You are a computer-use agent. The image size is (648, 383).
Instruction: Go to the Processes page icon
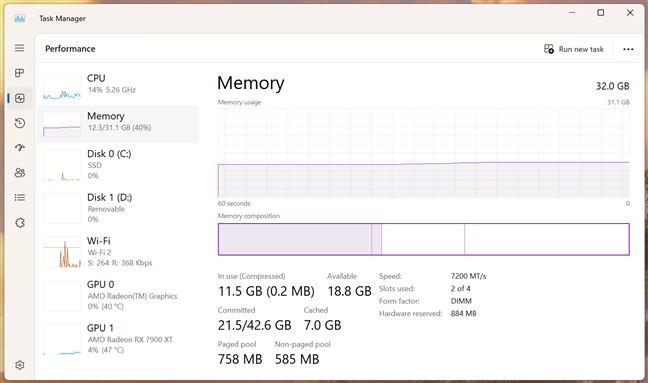pyautogui.click(x=19, y=73)
